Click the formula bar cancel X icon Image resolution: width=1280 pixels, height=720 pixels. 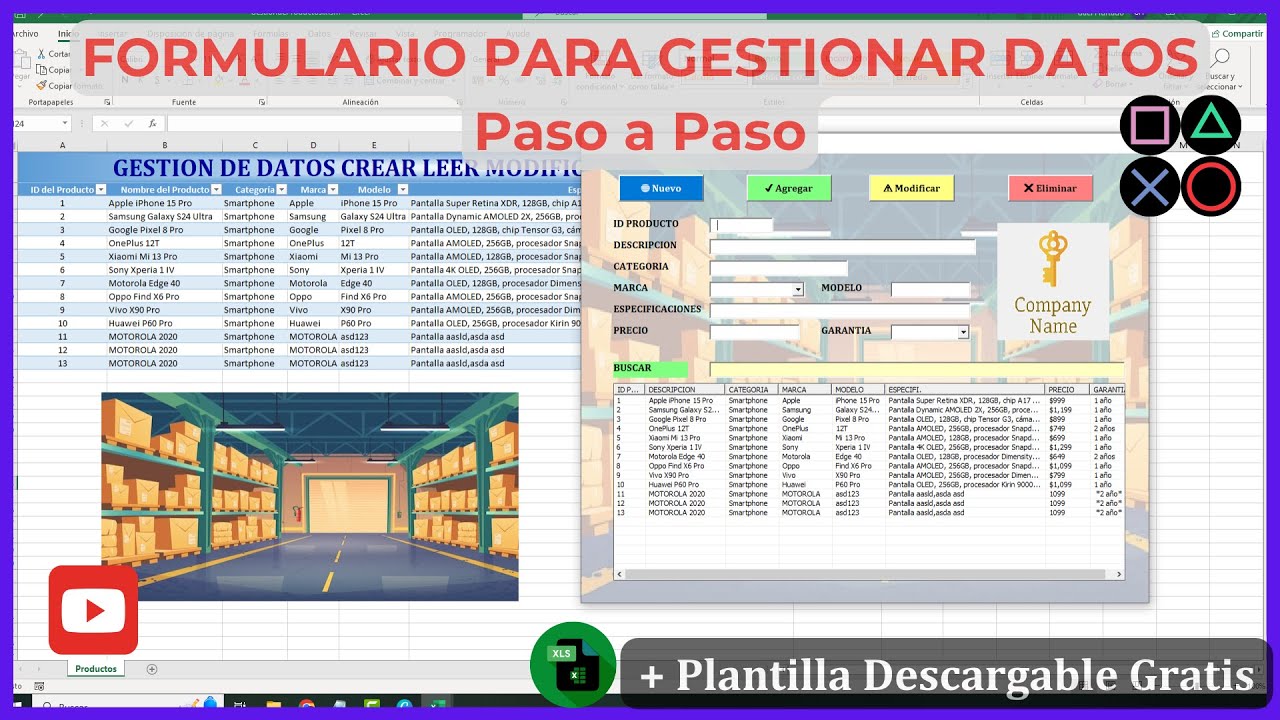click(104, 124)
